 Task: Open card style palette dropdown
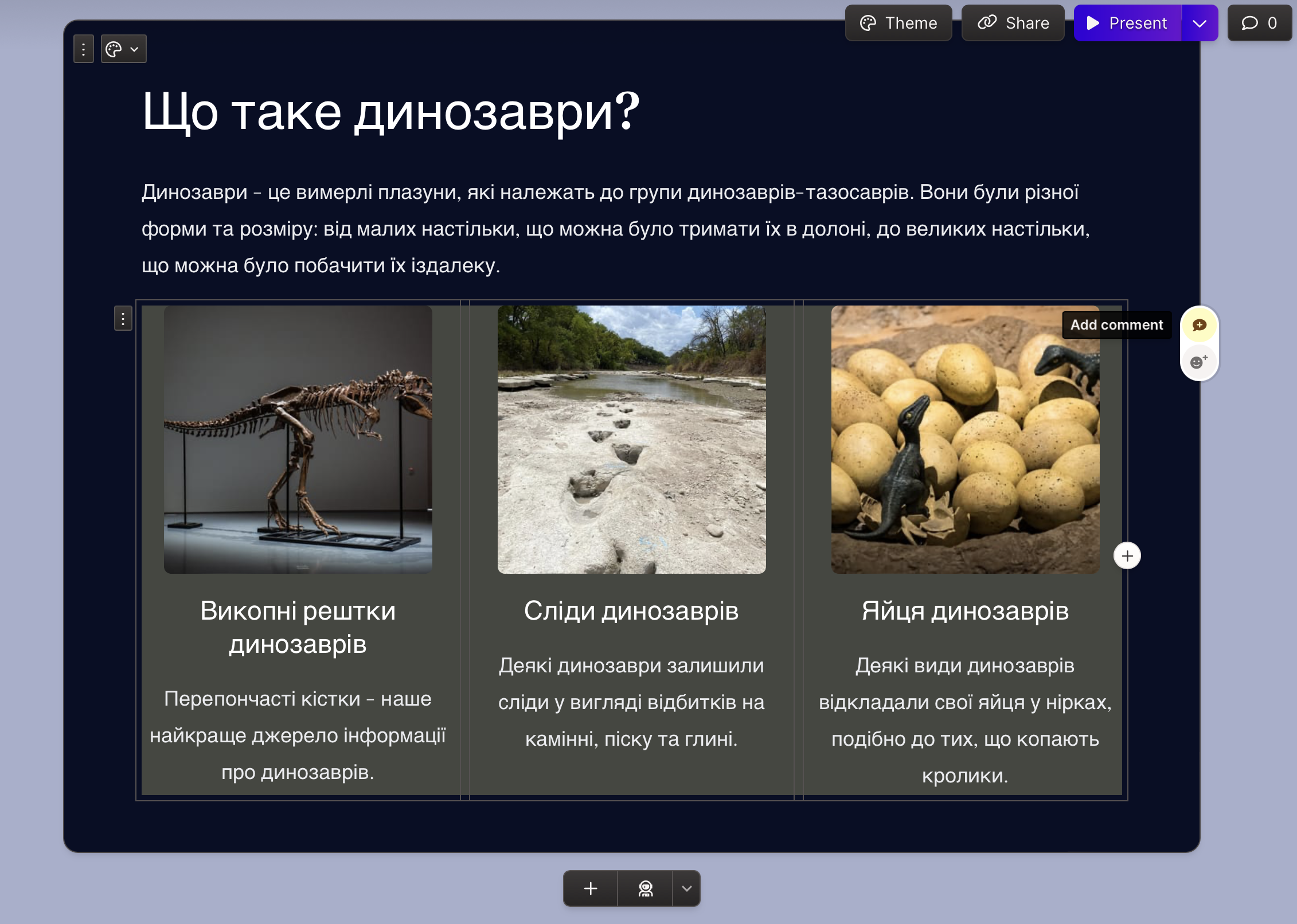click(124, 49)
